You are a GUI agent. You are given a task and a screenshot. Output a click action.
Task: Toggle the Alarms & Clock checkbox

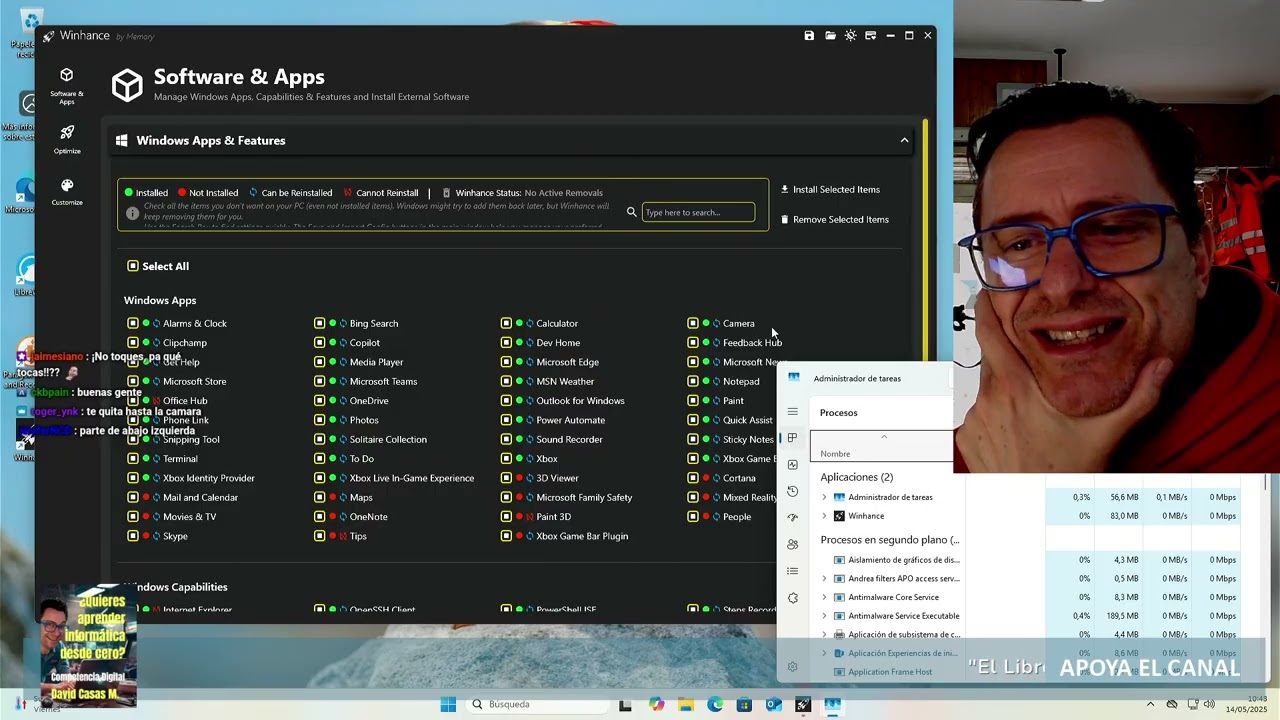point(133,323)
